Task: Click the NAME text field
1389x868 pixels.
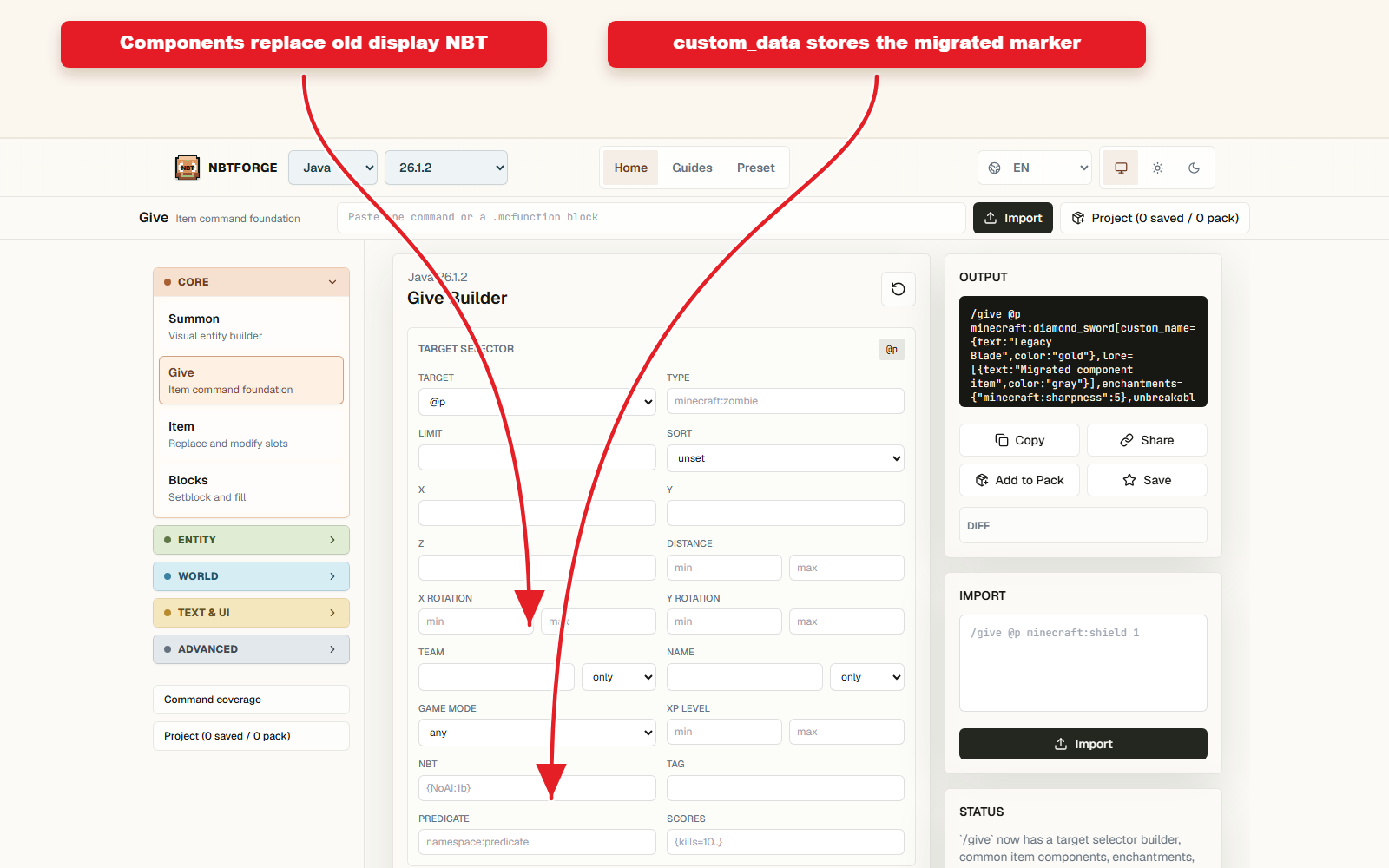Action: [x=745, y=677]
